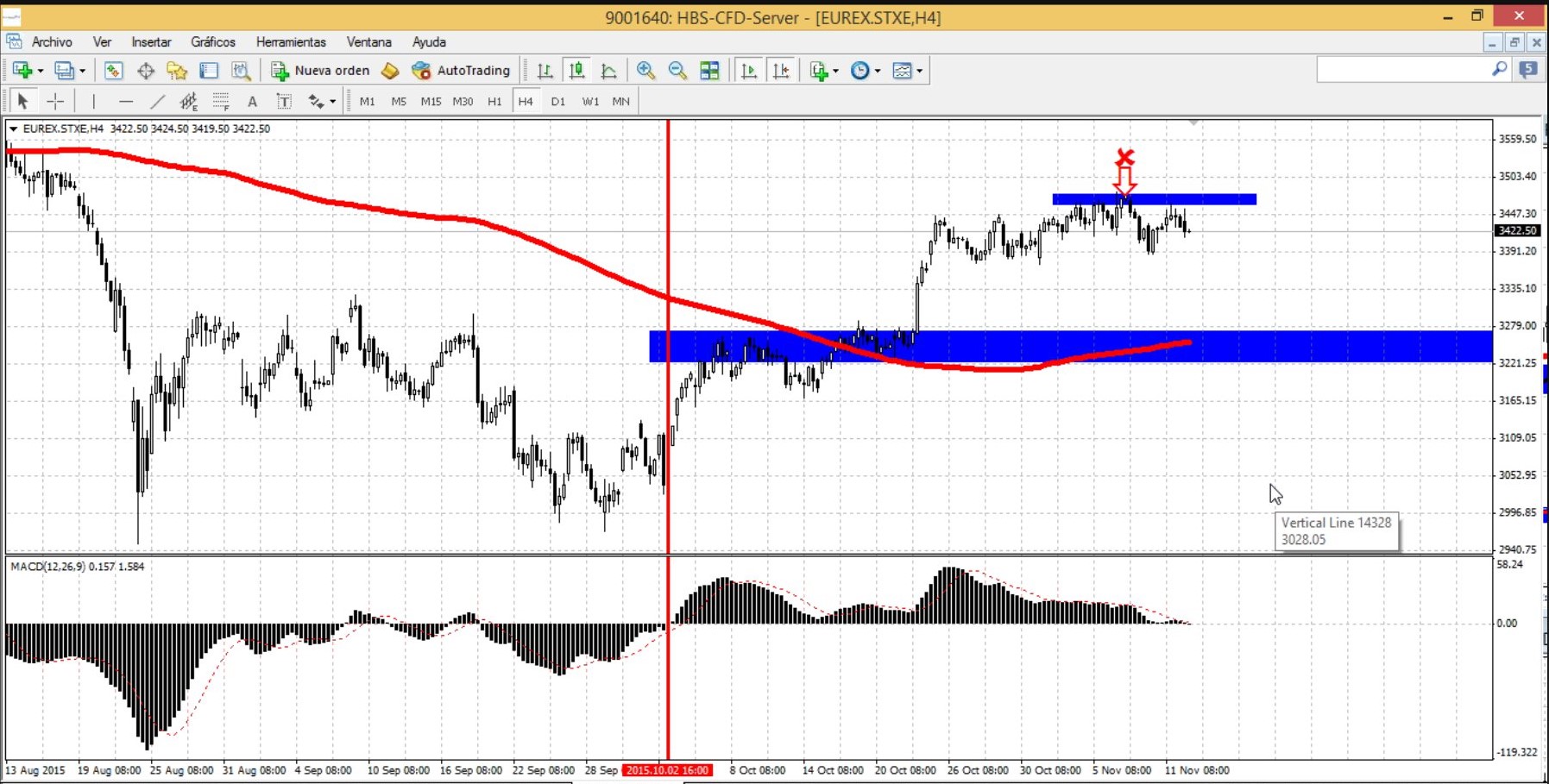The height and width of the screenshot is (784, 1549).
Task: Open the Ventana menu
Action: pyautogui.click(x=368, y=41)
